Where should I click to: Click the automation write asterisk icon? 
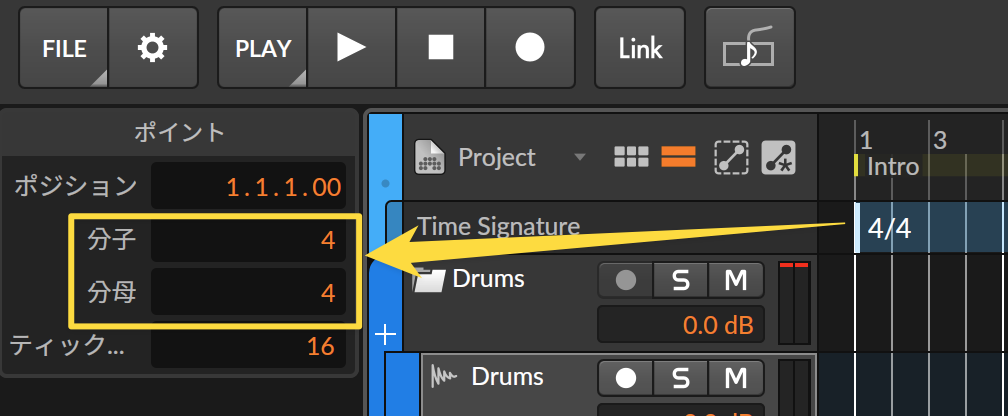(778, 158)
